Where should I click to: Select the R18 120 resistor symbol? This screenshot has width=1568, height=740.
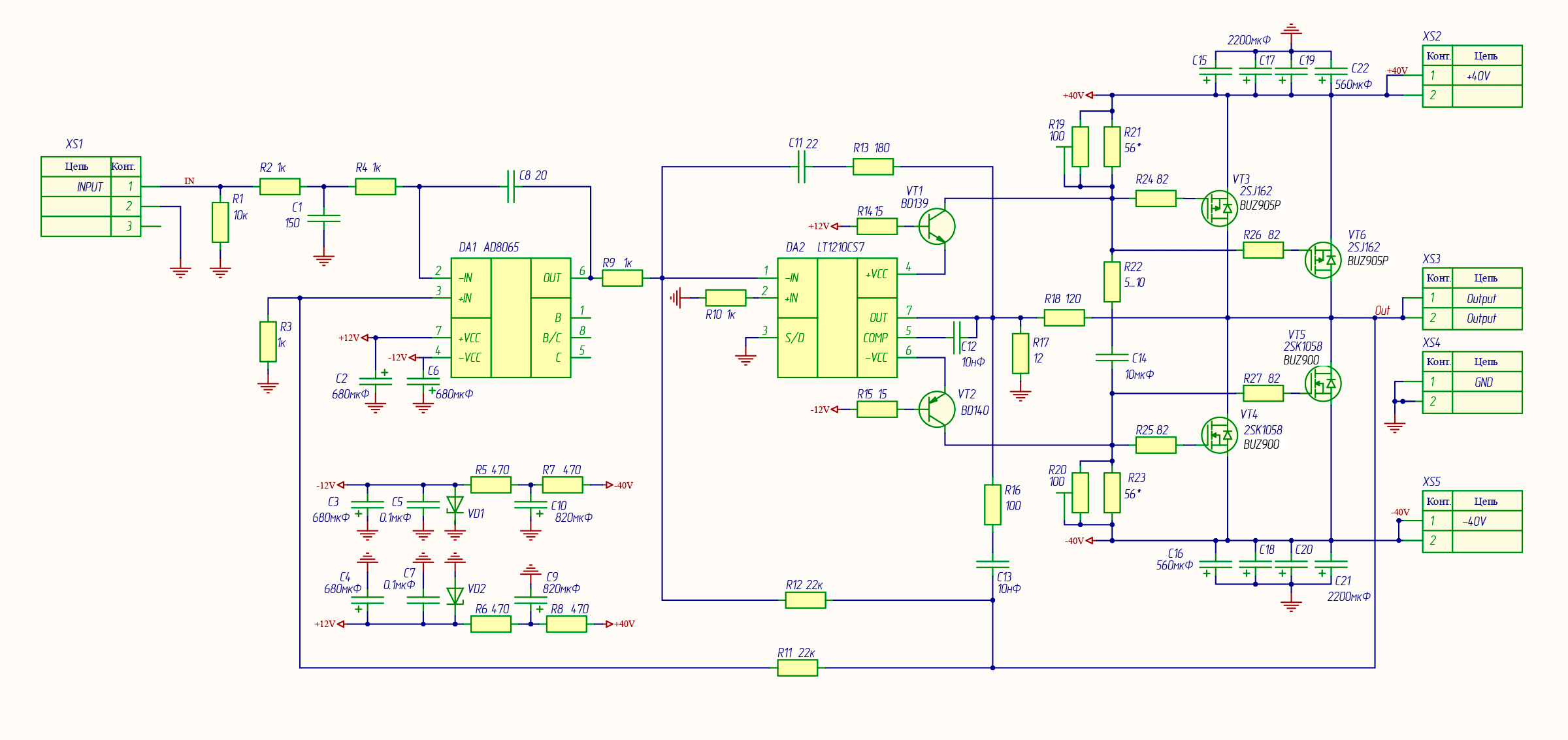pos(1064,318)
